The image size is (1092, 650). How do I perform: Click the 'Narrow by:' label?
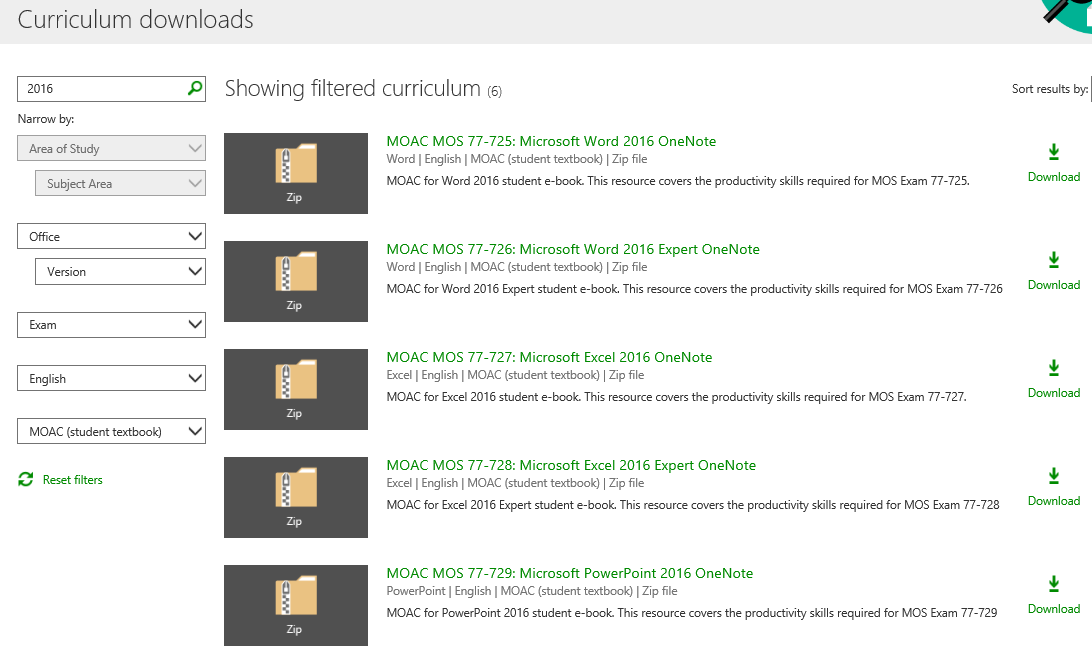pos(46,119)
